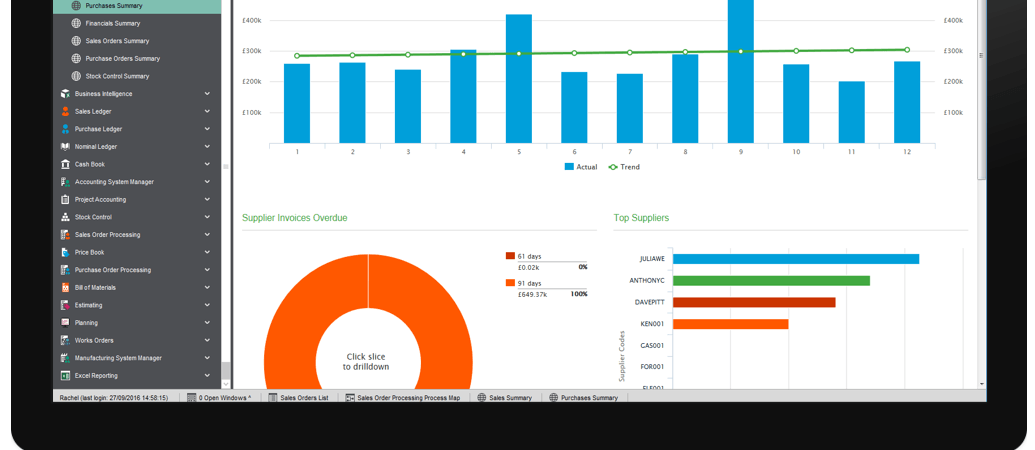Screen dimensions: 1035x450
Task: Click the Project Accounting clipboard icon
Action: (65, 199)
